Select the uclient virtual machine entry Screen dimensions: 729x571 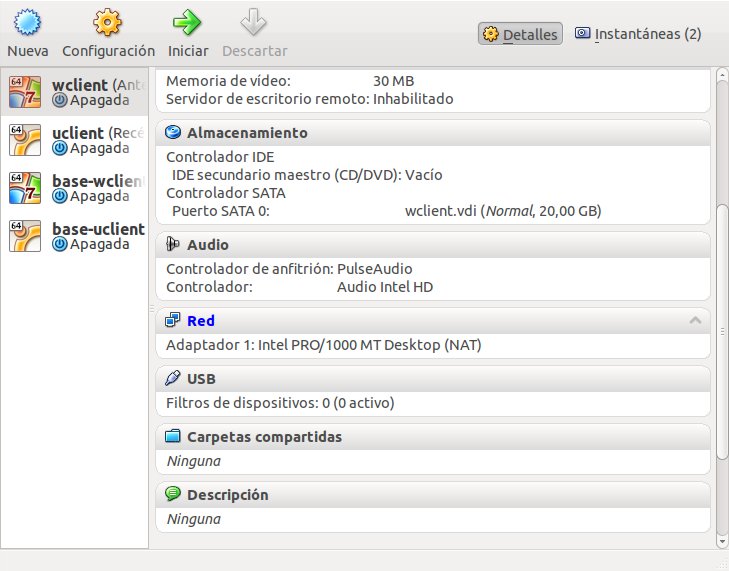pyautogui.click(x=74, y=139)
